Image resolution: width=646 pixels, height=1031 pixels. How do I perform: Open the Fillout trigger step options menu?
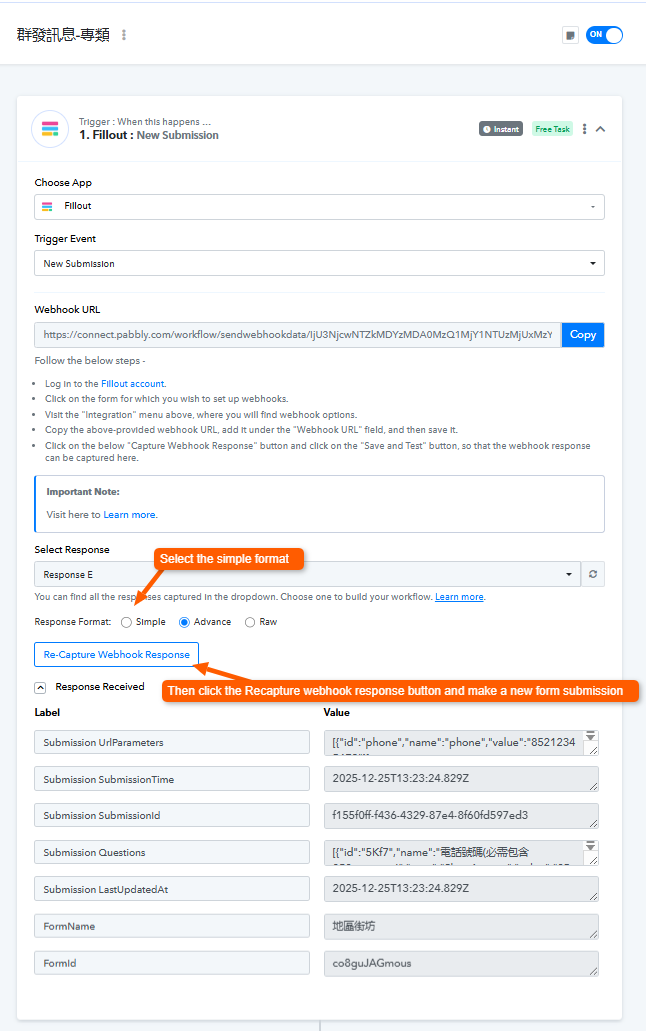(x=585, y=129)
